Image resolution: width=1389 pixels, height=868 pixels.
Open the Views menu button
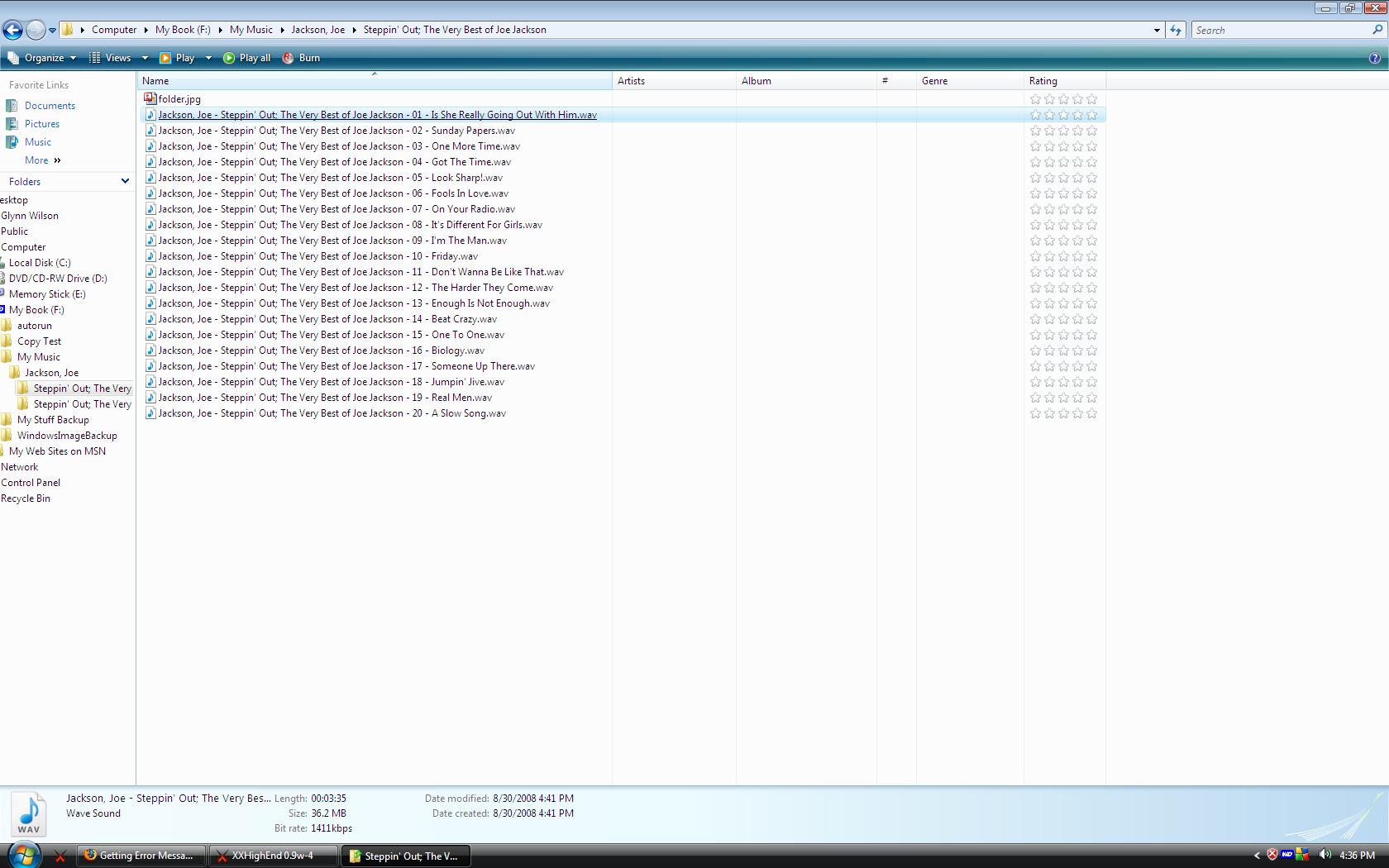click(110, 58)
